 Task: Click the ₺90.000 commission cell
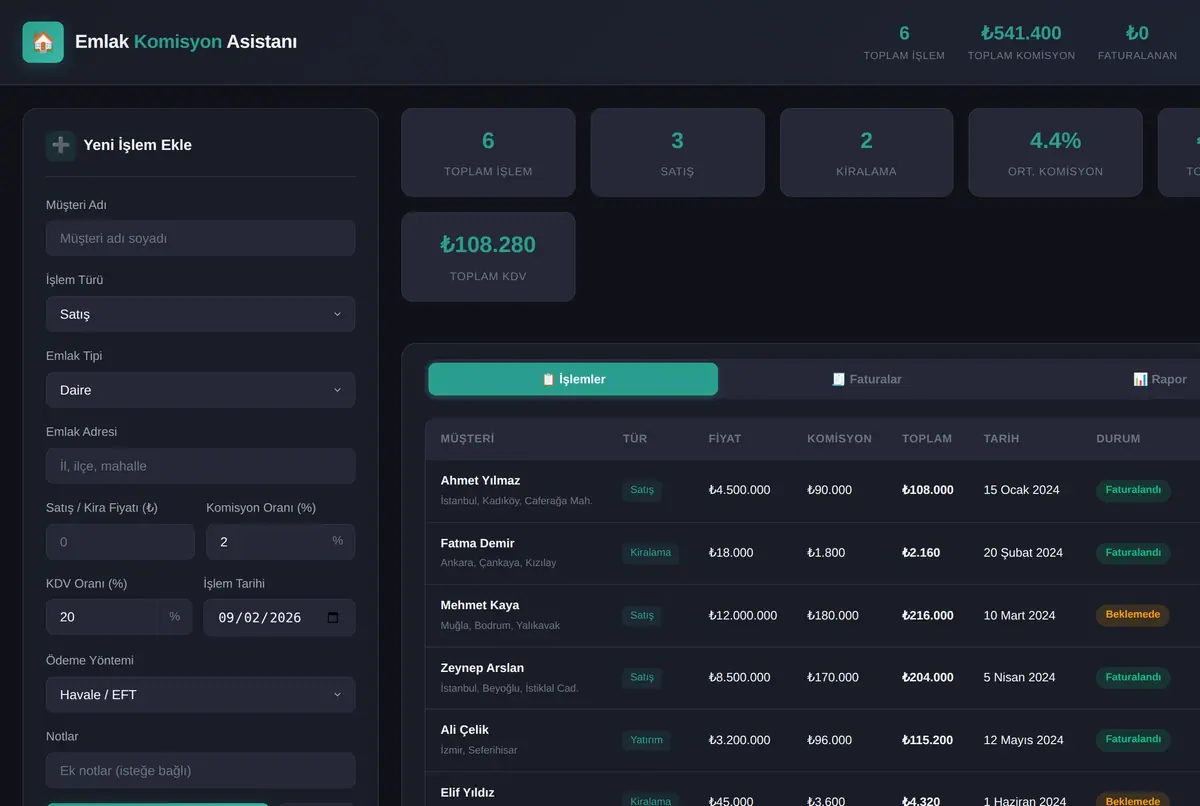(830, 490)
